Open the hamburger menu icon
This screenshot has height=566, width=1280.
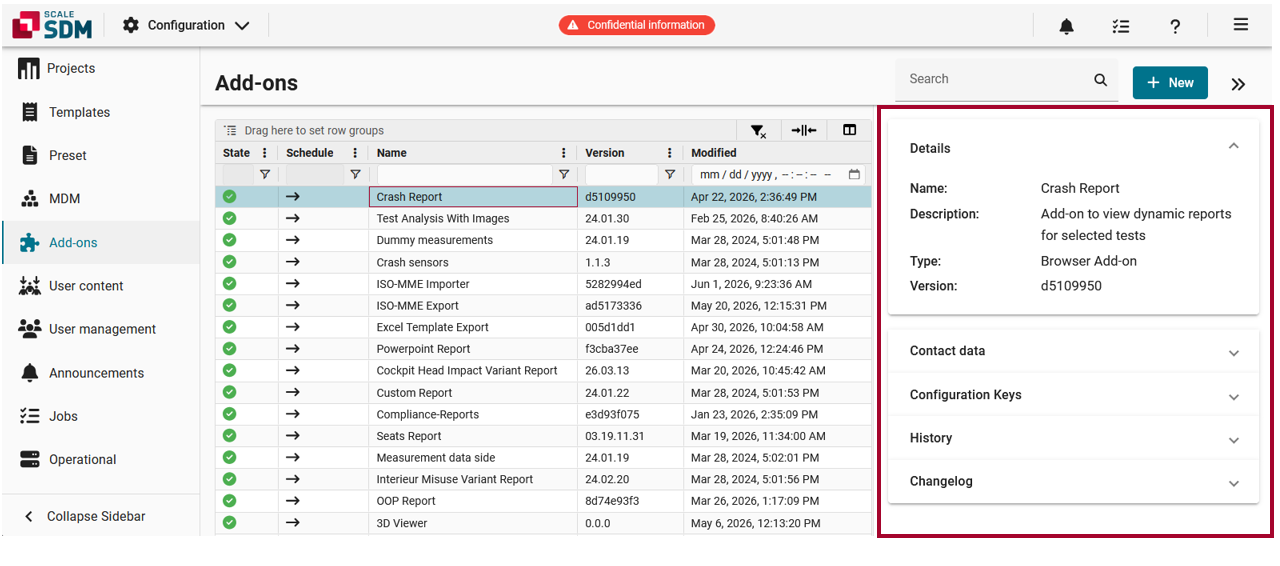[x=1241, y=25]
